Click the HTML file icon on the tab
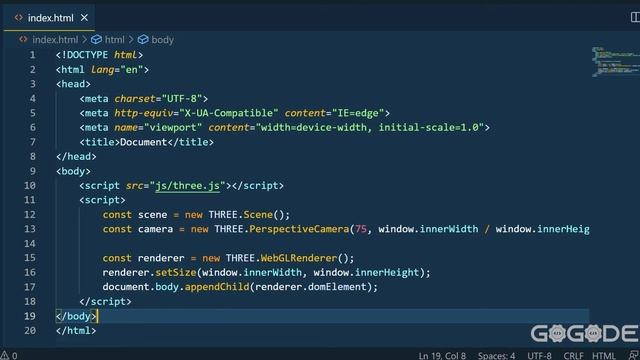640x360 pixels. [18, 18]
